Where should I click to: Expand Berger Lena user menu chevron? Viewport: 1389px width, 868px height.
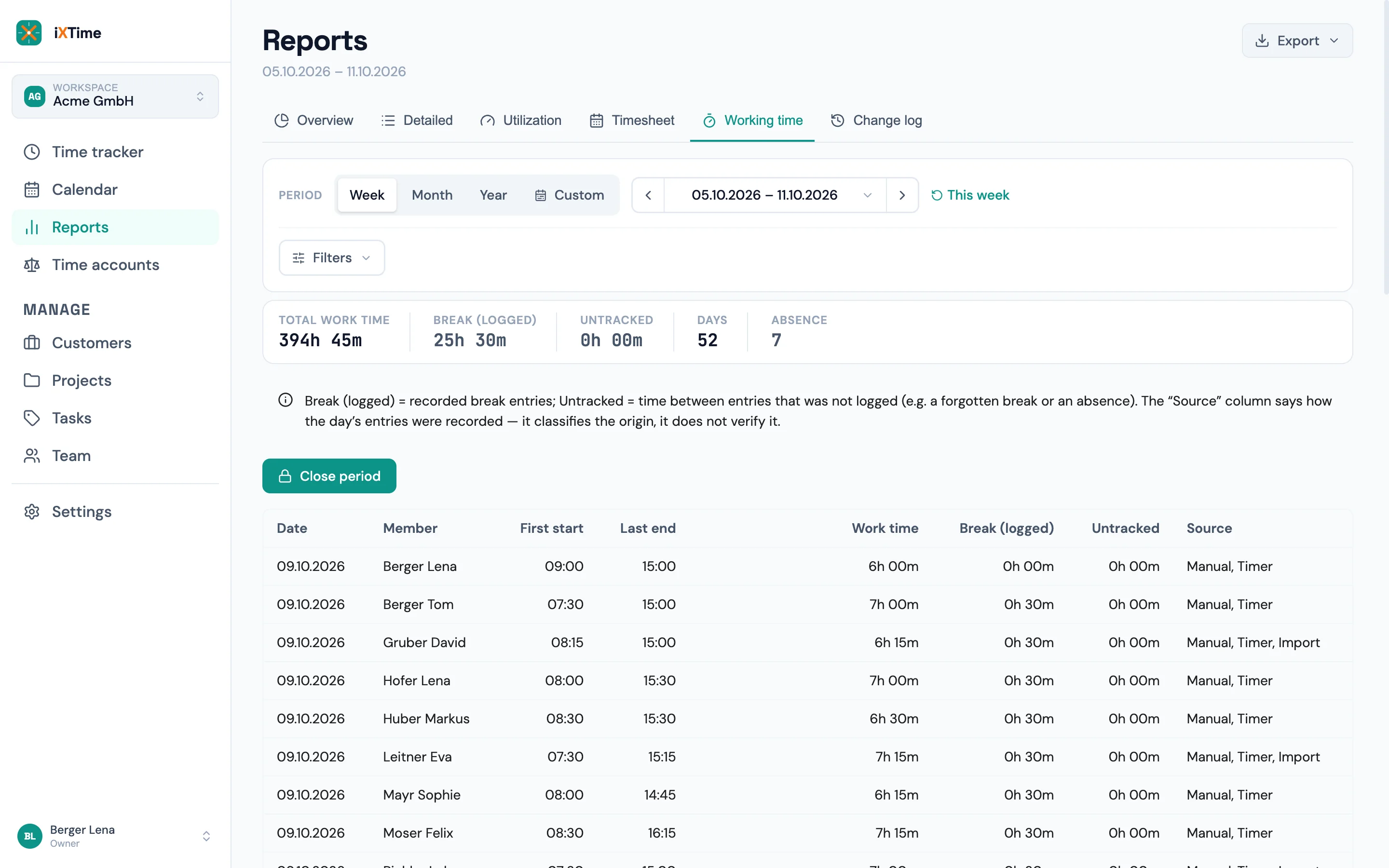click(x=206, y=836)
